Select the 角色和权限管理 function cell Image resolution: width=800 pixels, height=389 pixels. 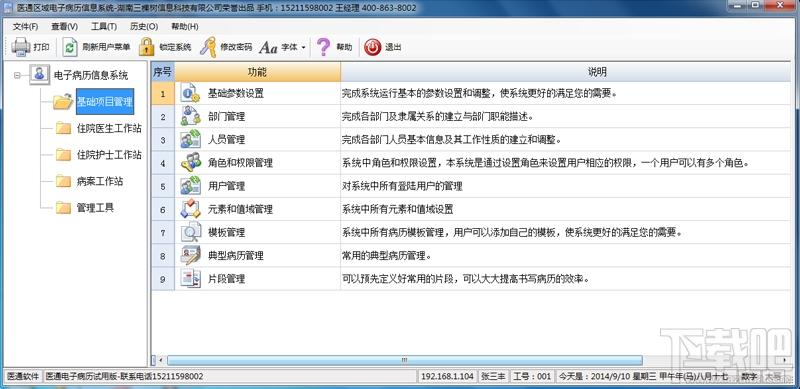(257, 163)
